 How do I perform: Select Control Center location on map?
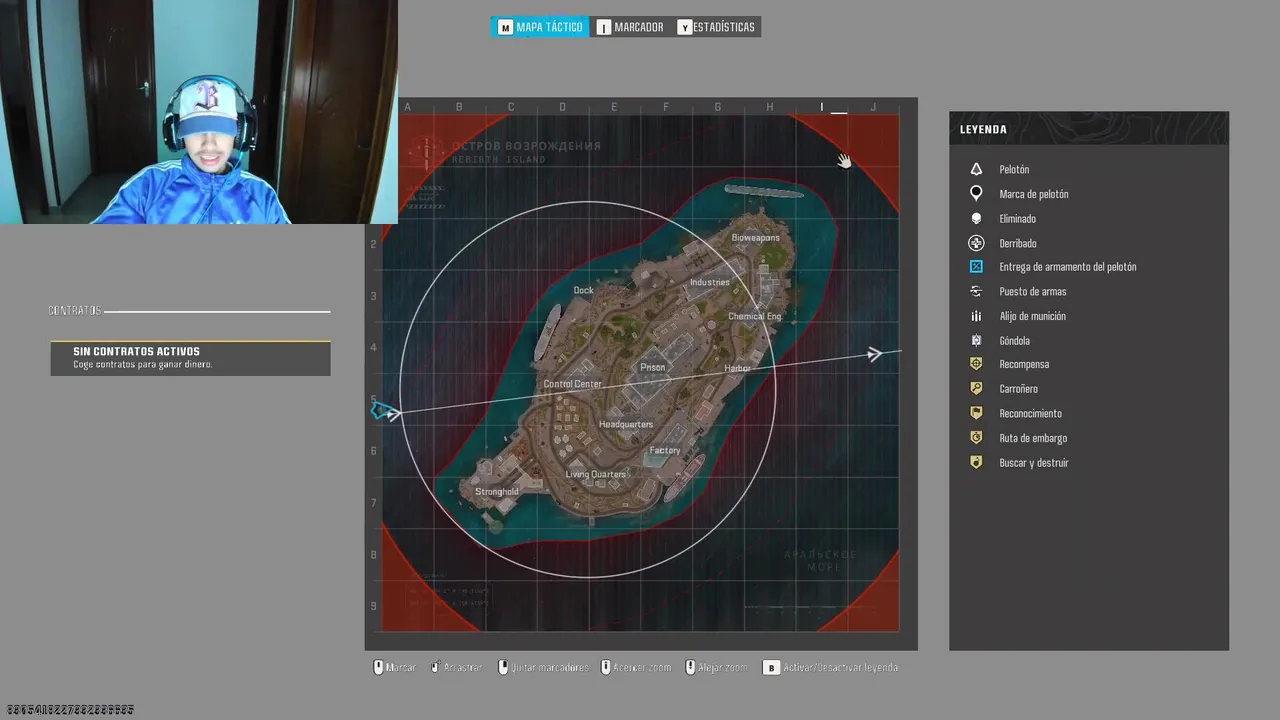[573, 384]
